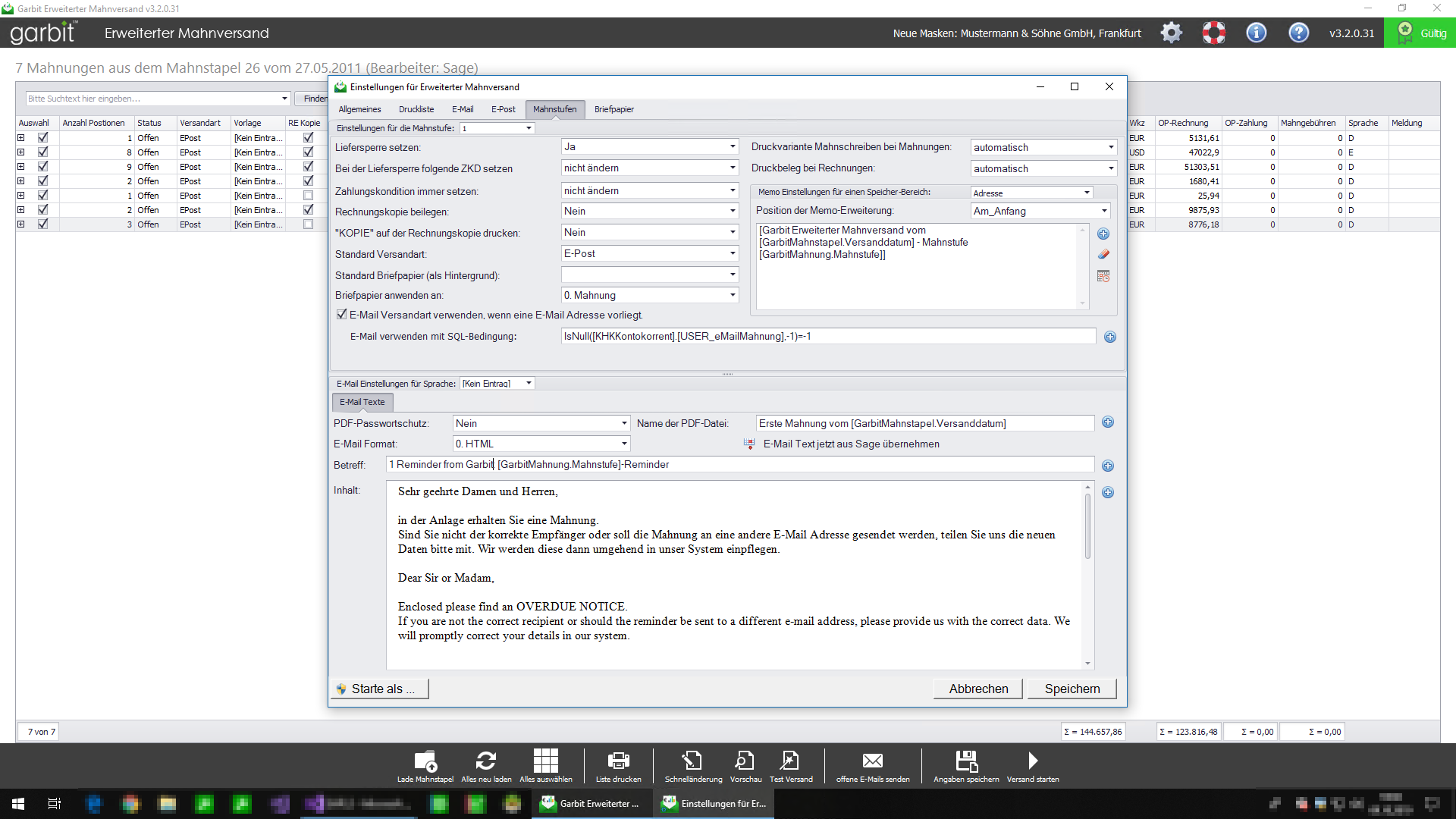Click the Liste drucken printer icon
Viewport: 1456px width, 819px height.
618,761
